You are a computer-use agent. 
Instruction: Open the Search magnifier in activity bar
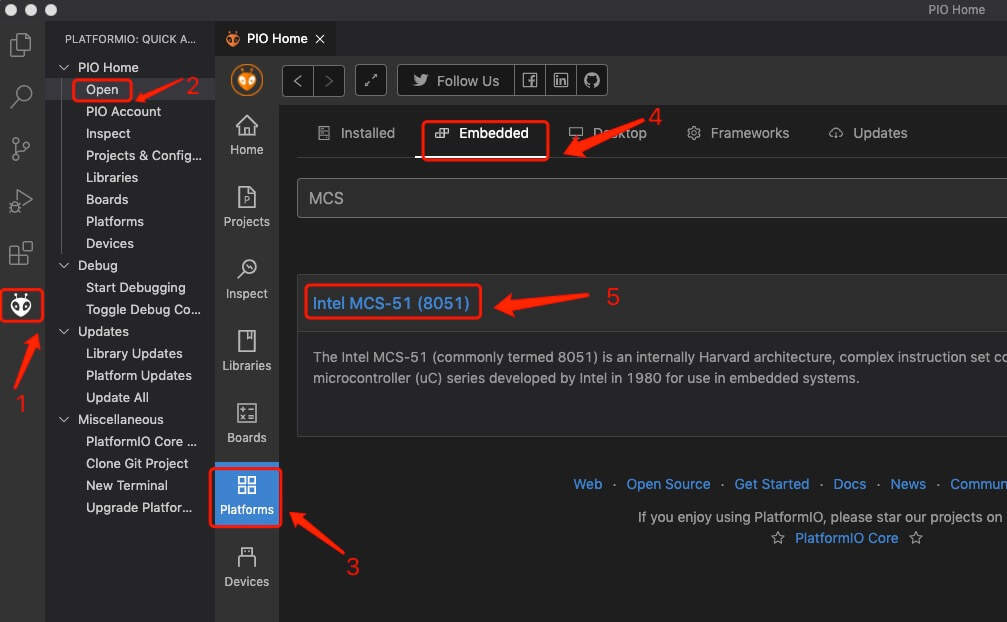(20, 97)
